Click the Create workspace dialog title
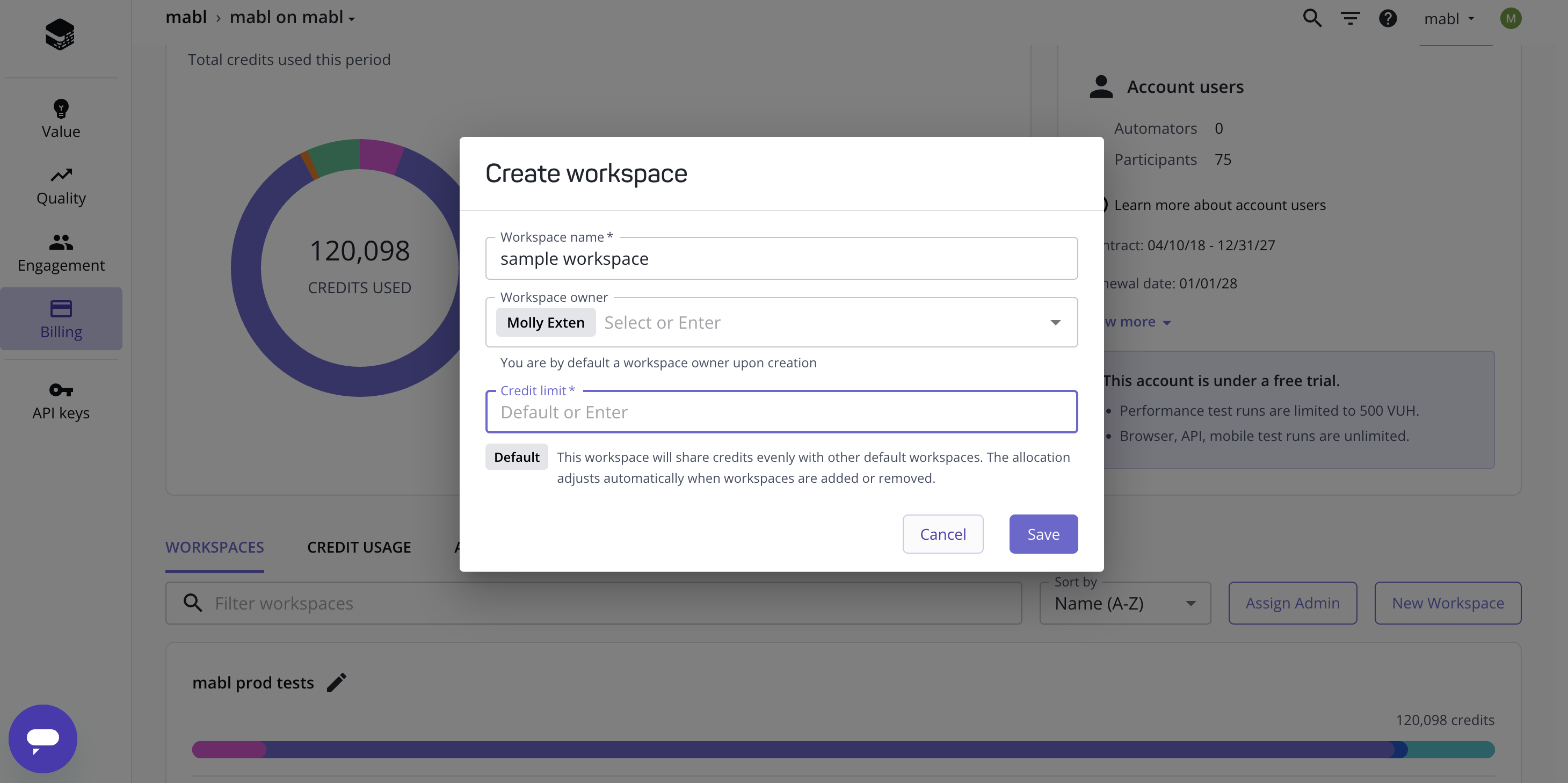Image resolution: width=1568 pixels, height=783 pixels. click(x=586, y=173)
